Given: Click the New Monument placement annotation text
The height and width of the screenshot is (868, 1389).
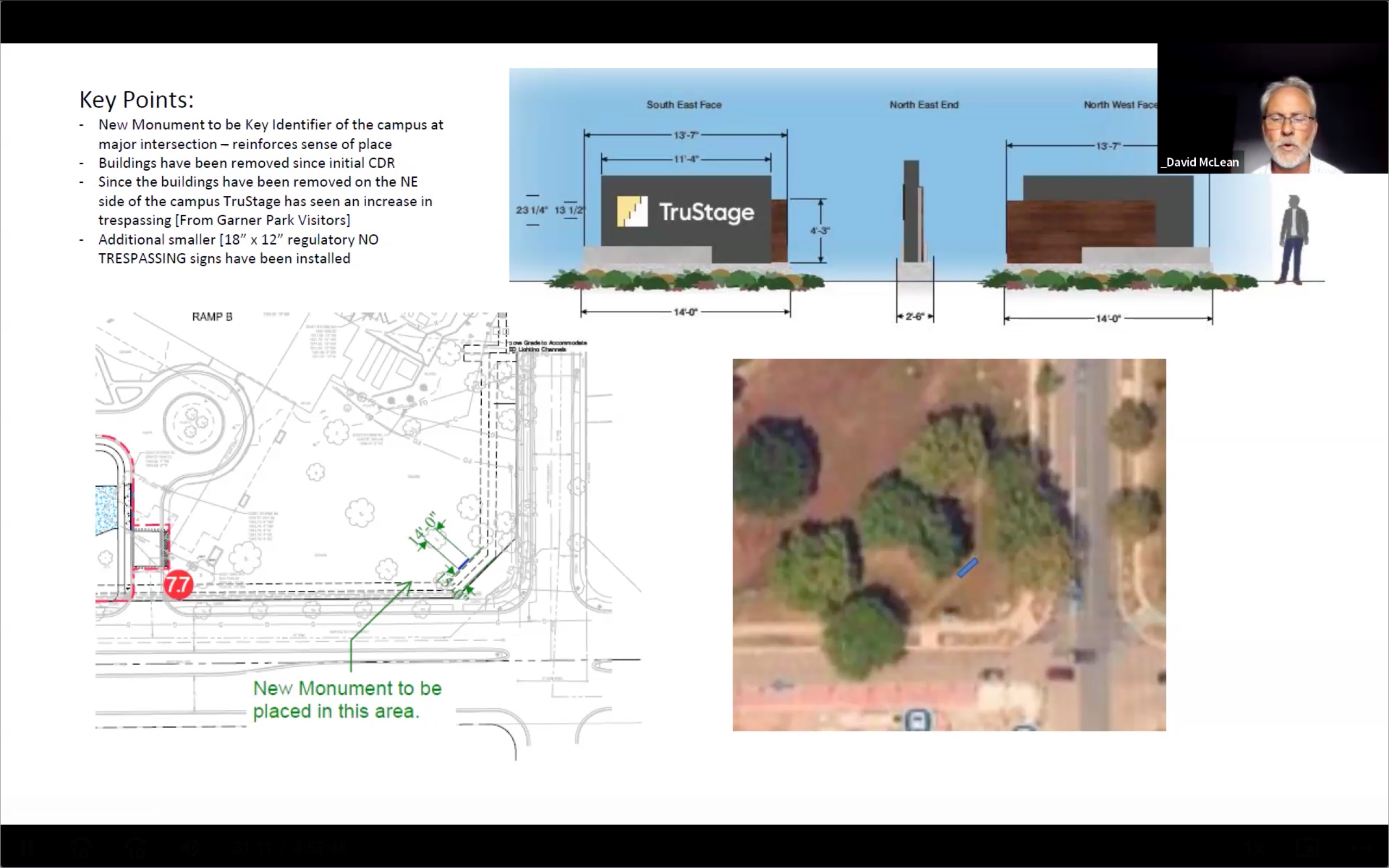Looking at the screenshot, I should coord(347,699).
